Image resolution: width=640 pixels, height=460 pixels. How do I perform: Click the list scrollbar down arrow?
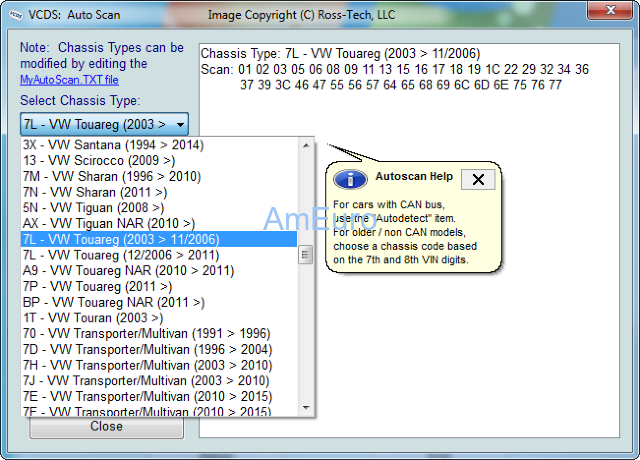306,408
